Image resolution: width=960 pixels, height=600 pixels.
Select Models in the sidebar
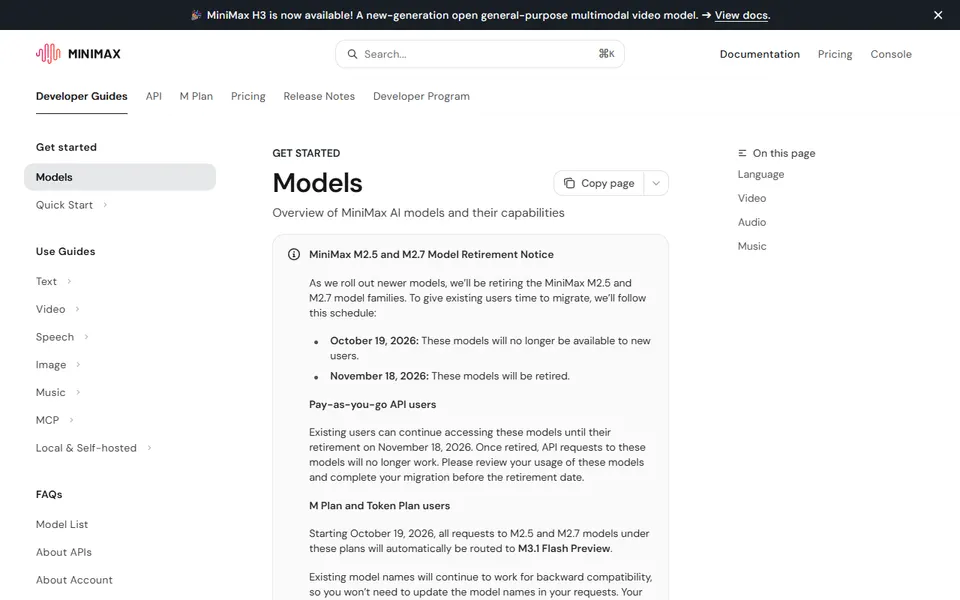120,177
